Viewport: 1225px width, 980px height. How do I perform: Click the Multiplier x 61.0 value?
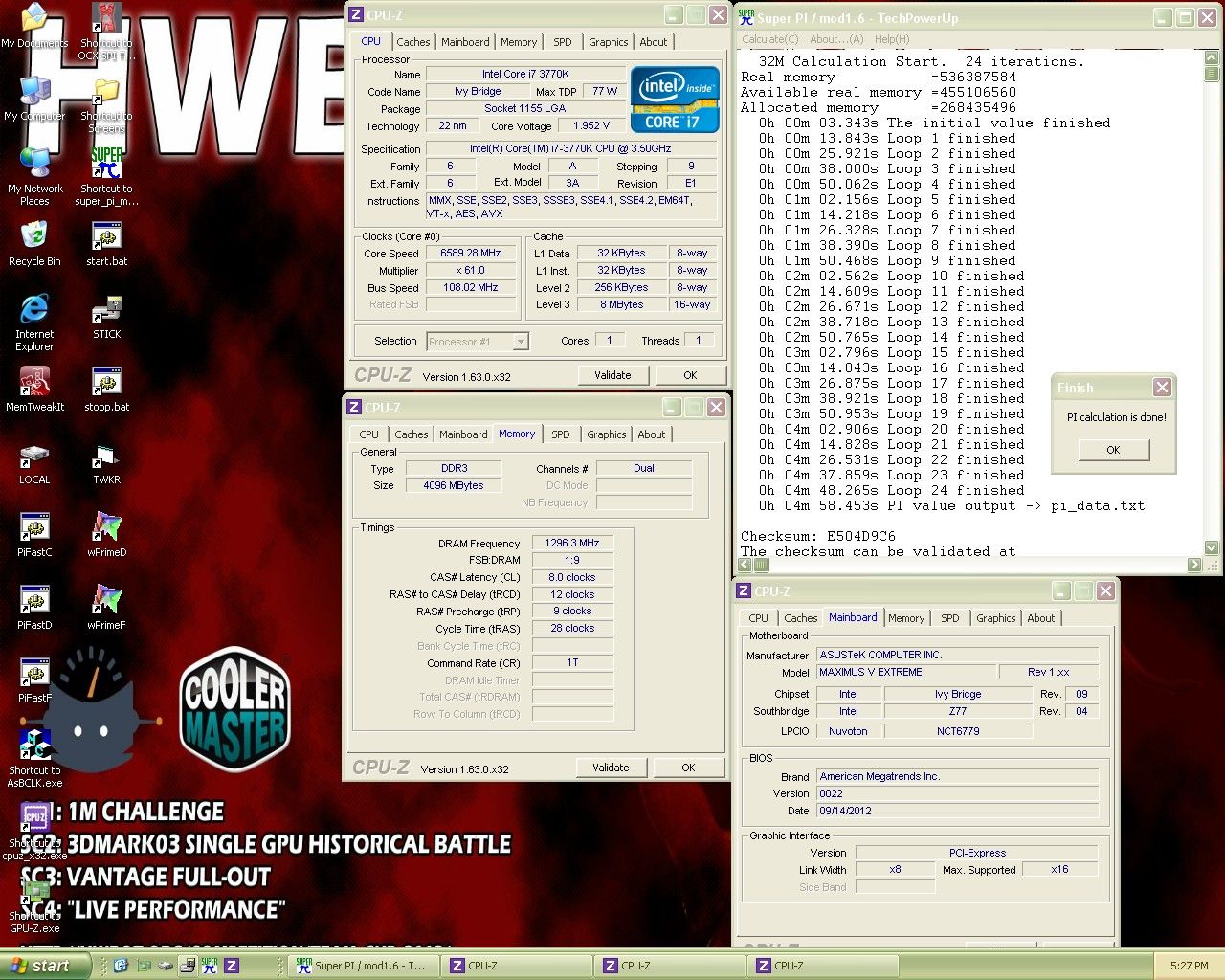pyautogui.click(x=471, y=271)
